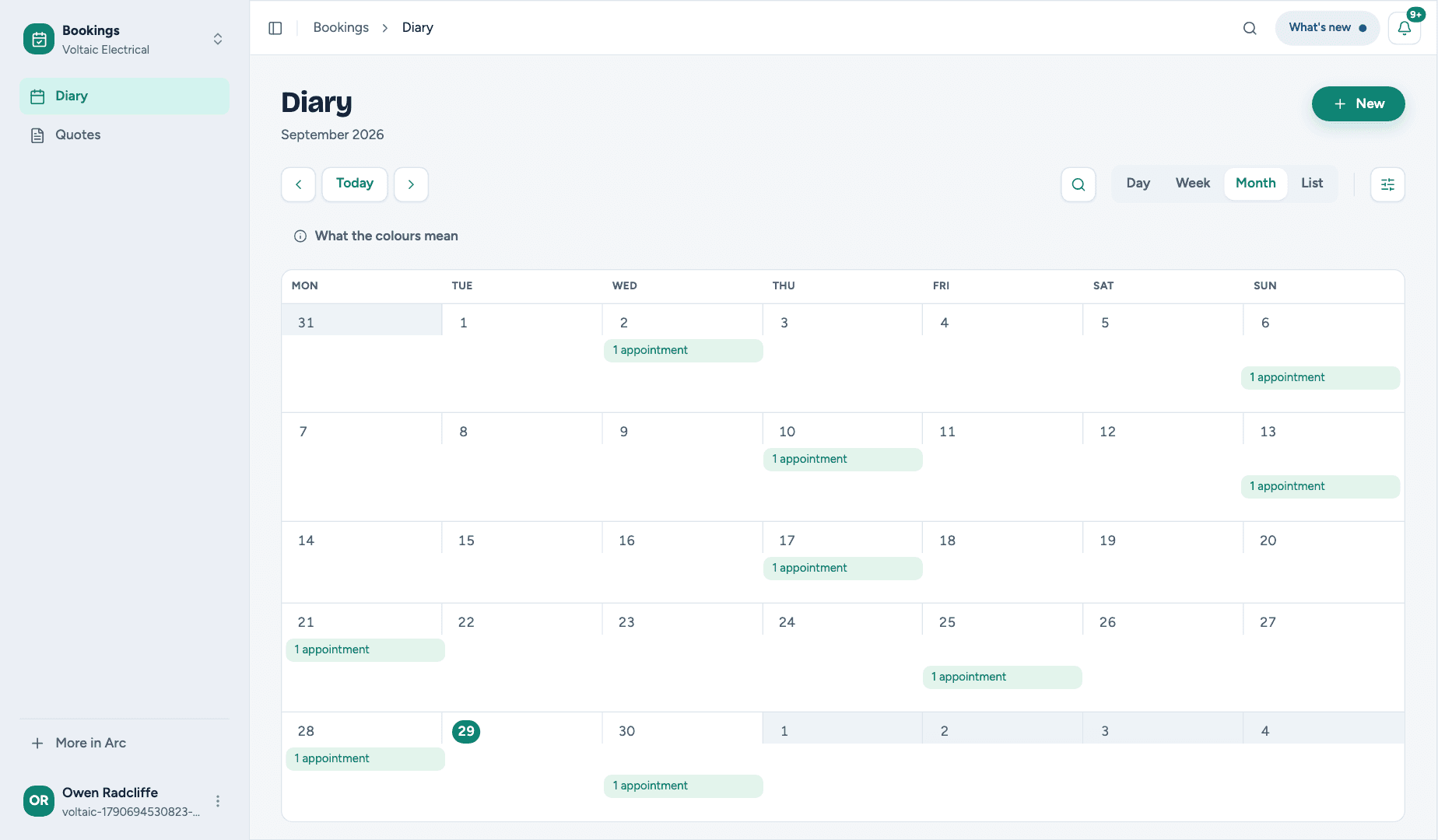Switch to List view
The width and height of the screenshot is (1438, 840).
[1312, 184]
